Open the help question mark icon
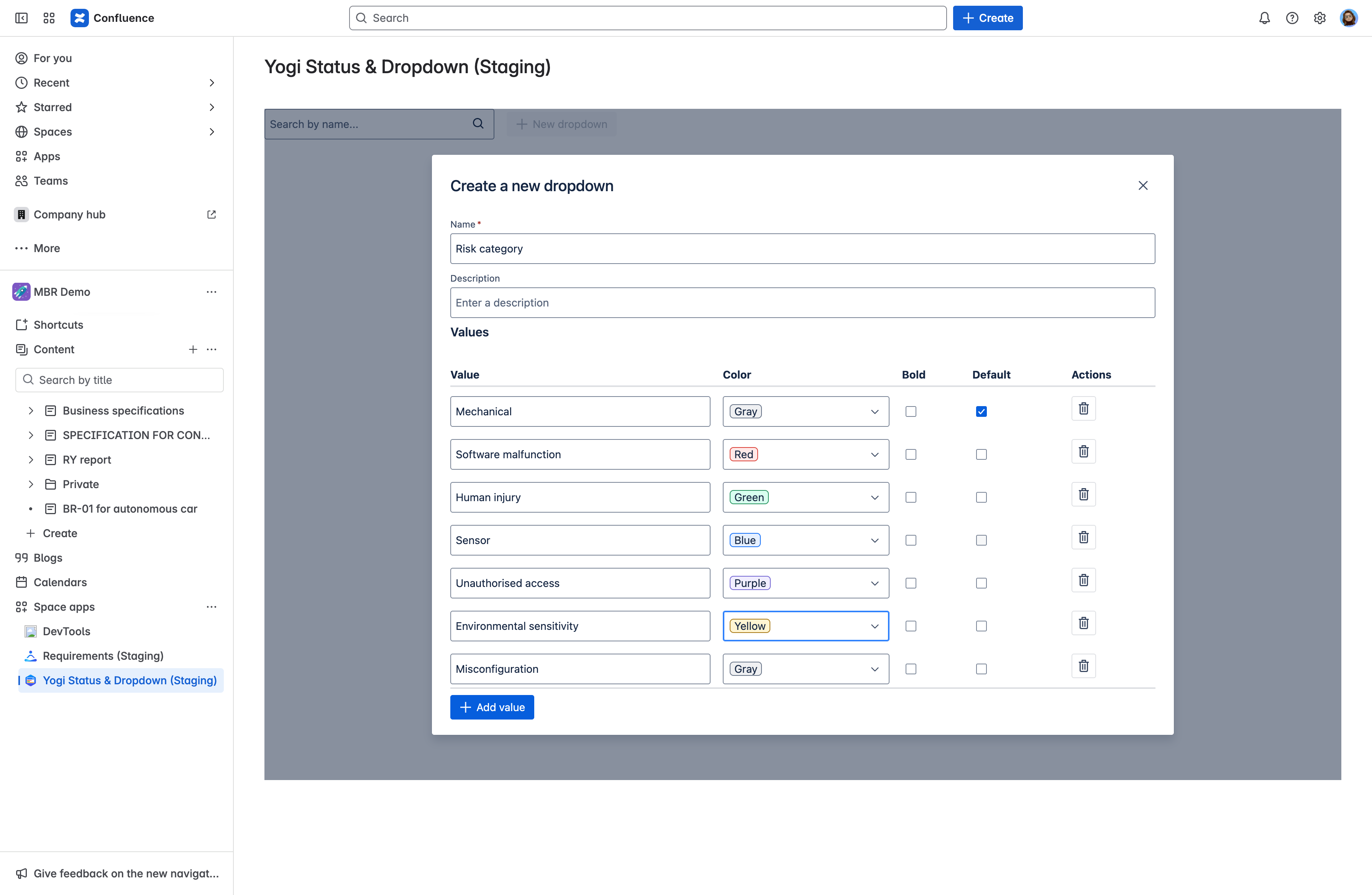 click(x=1291, y=18)
